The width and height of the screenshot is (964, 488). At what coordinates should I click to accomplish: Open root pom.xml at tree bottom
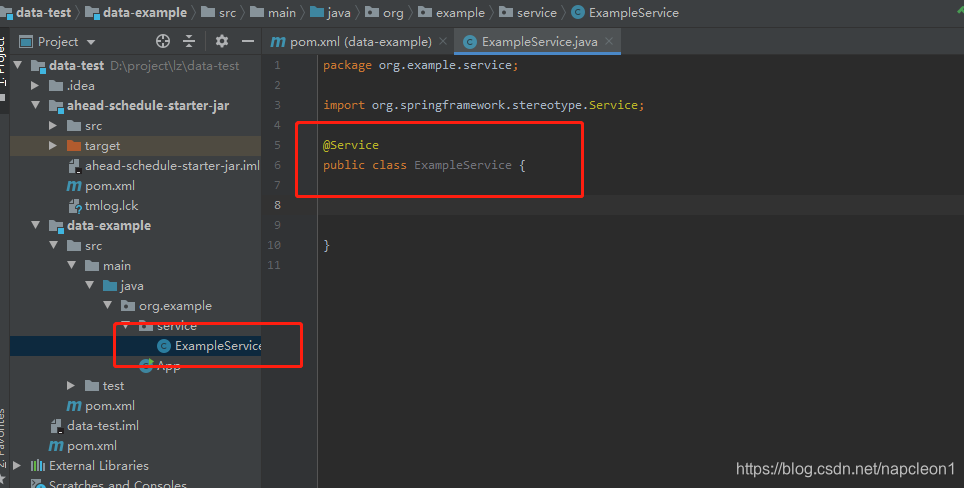[x=83, y=446]
